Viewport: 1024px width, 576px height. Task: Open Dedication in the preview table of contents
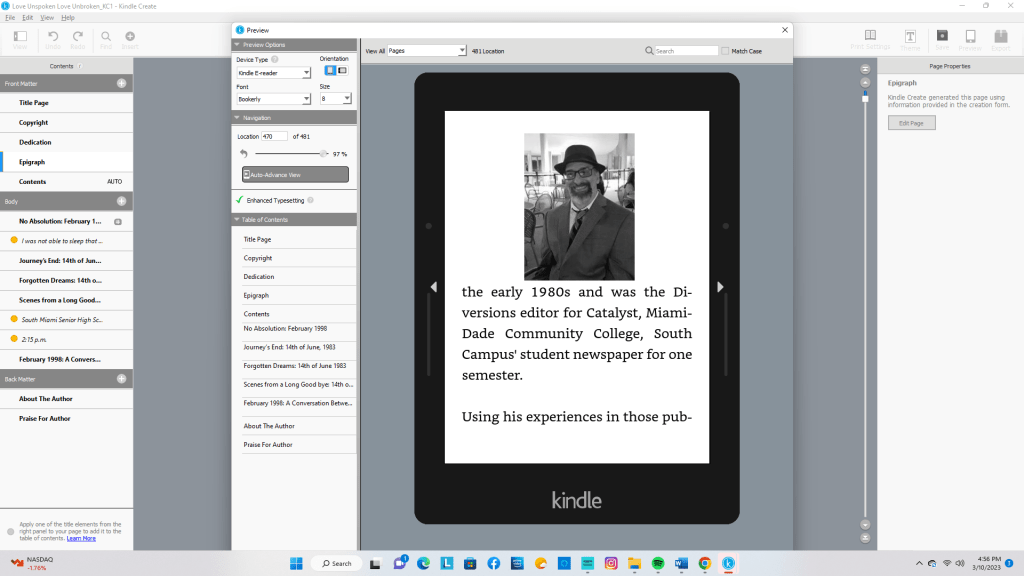259,277
